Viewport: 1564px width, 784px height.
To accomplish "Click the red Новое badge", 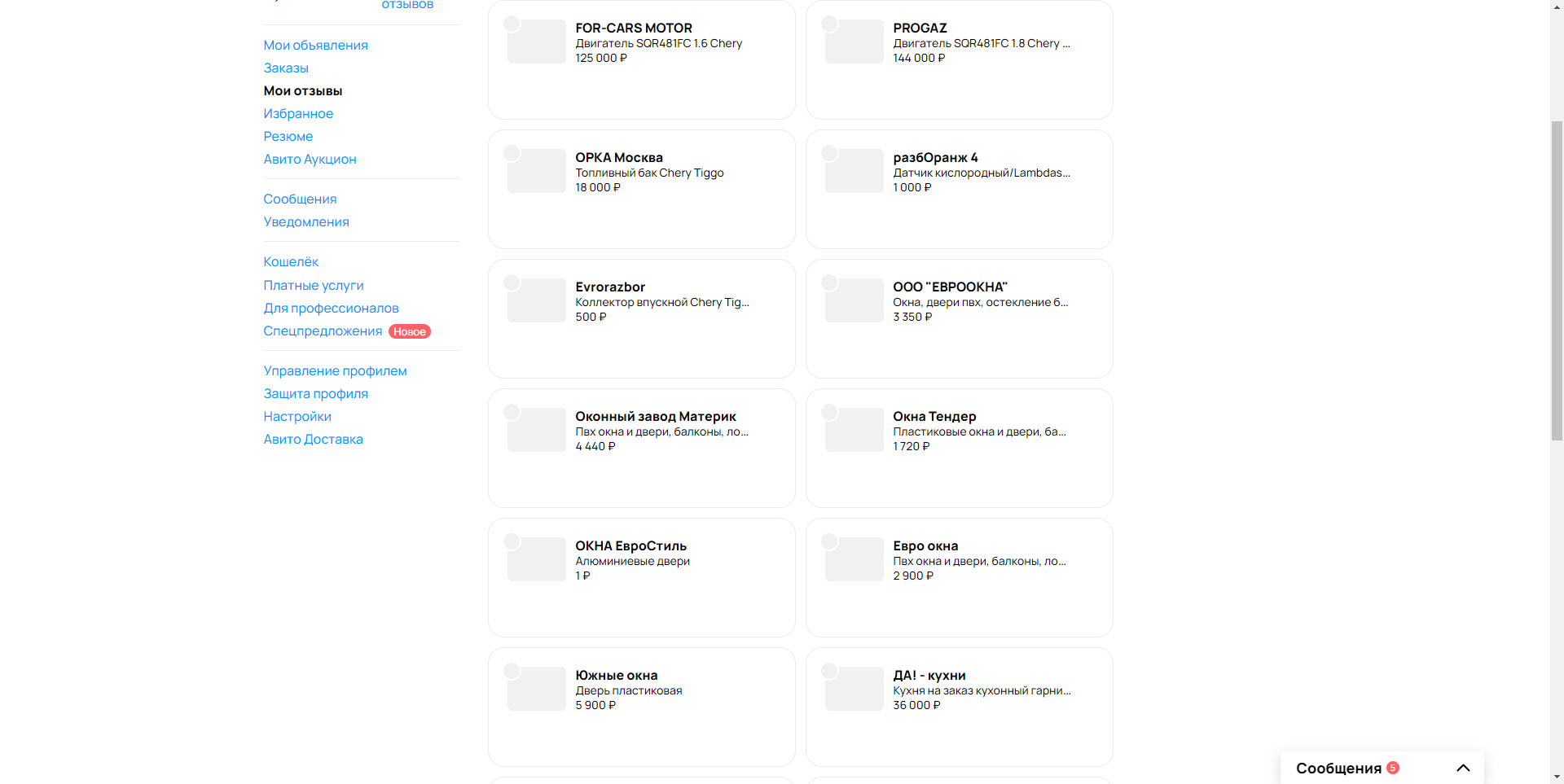I will (x=410, y=331).
